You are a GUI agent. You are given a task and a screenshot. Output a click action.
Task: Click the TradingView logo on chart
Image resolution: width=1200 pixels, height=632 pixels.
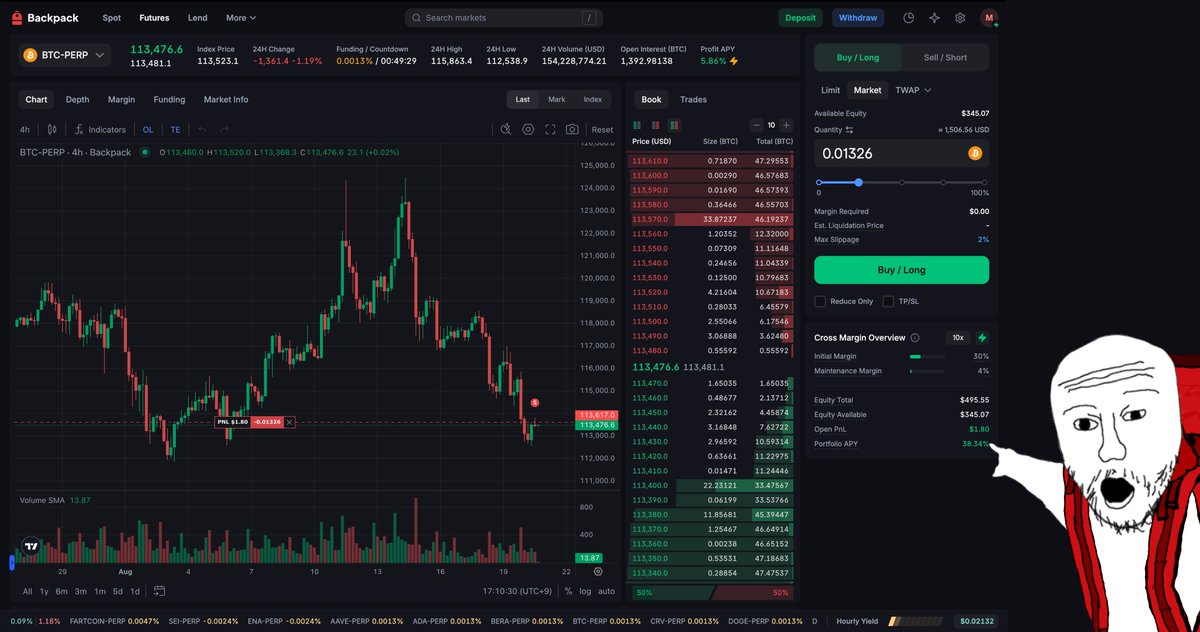(31, 547)
